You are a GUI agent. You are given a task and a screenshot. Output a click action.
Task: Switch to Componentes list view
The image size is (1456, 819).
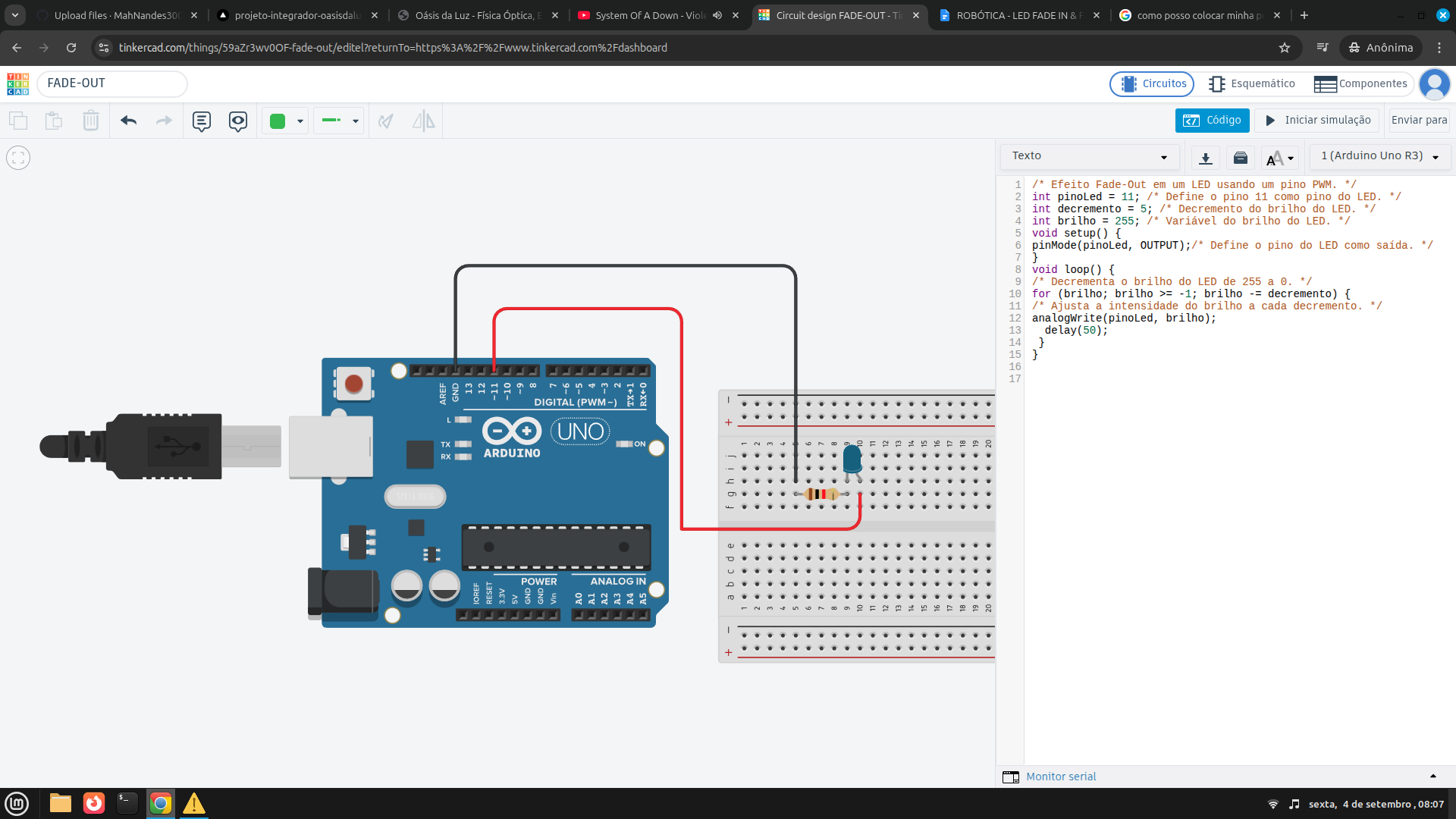click(x=1360, y=83)
